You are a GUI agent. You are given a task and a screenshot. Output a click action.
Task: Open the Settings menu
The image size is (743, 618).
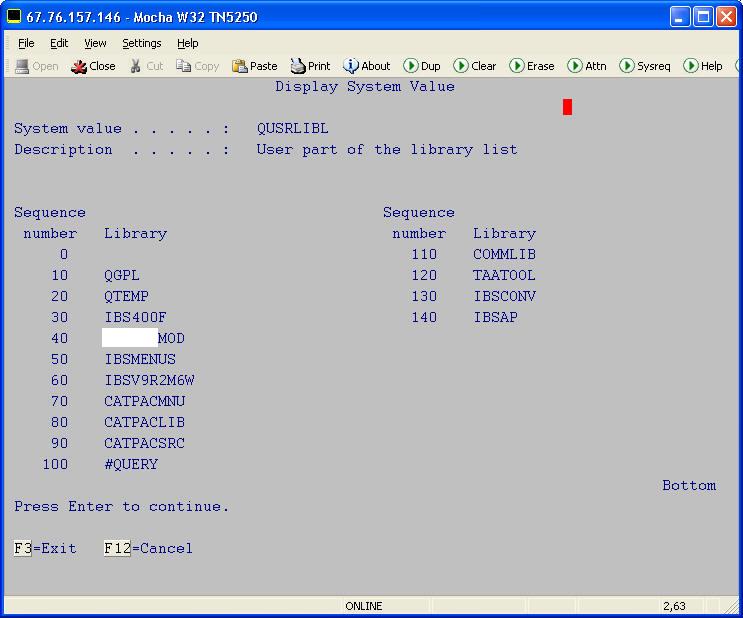pos(142,43)
